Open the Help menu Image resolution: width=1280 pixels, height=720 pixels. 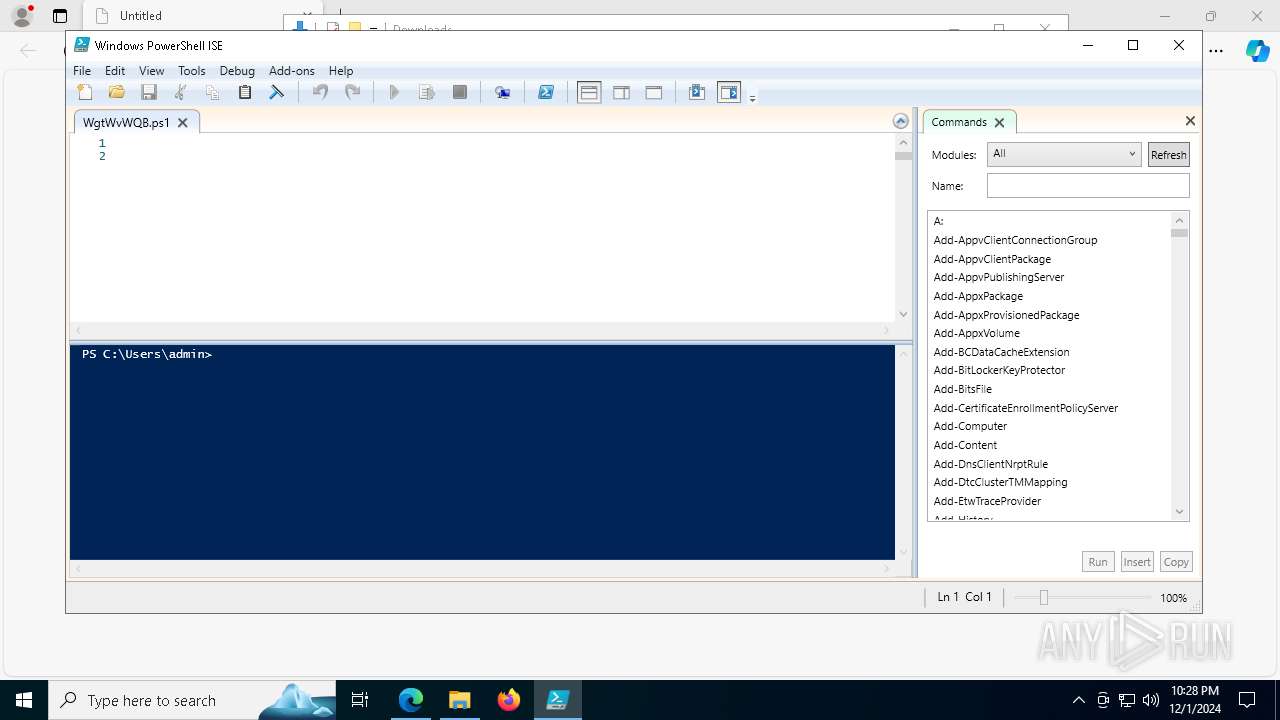341,71
